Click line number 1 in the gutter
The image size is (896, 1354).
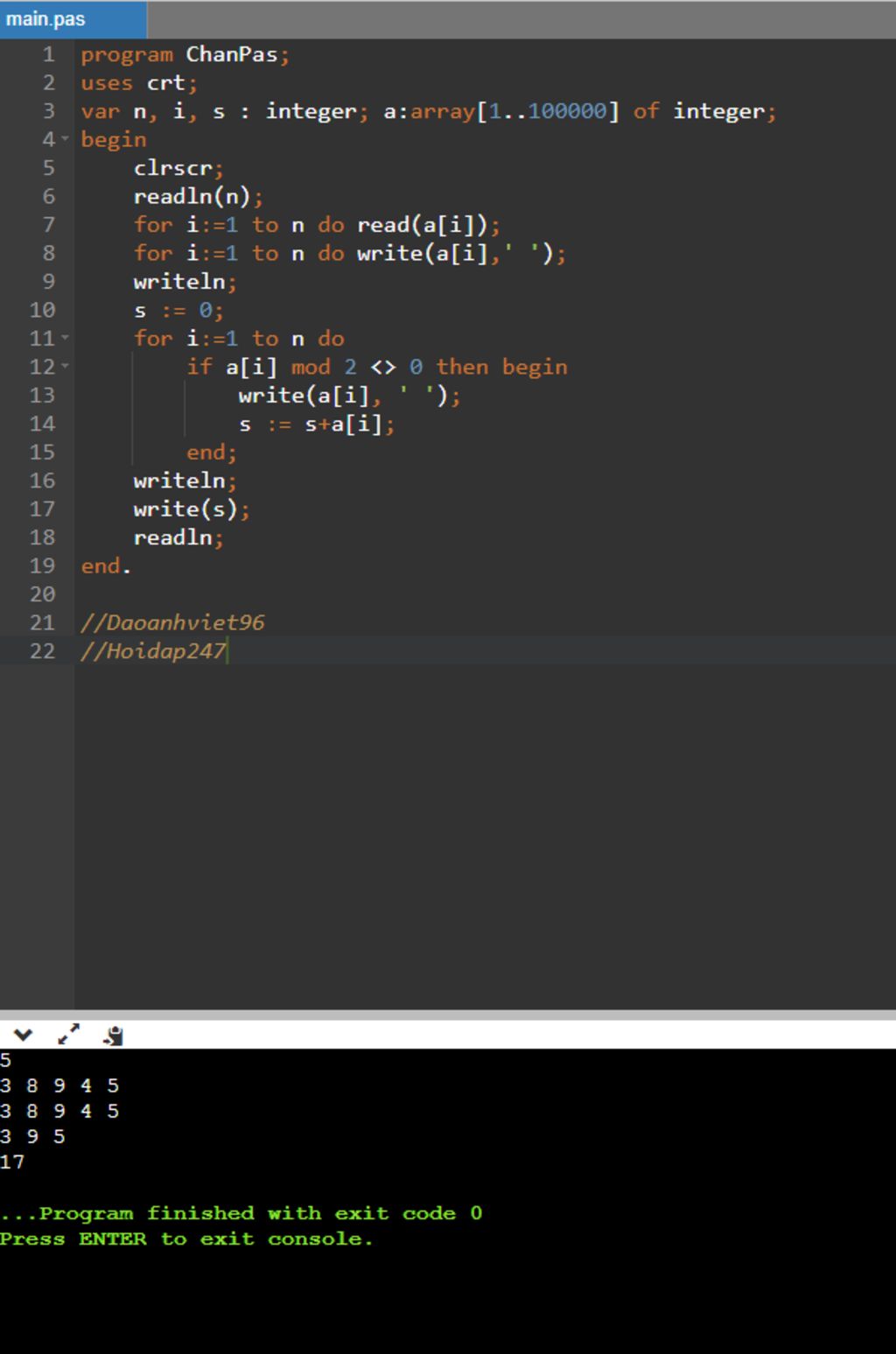[x=48, y=54]
